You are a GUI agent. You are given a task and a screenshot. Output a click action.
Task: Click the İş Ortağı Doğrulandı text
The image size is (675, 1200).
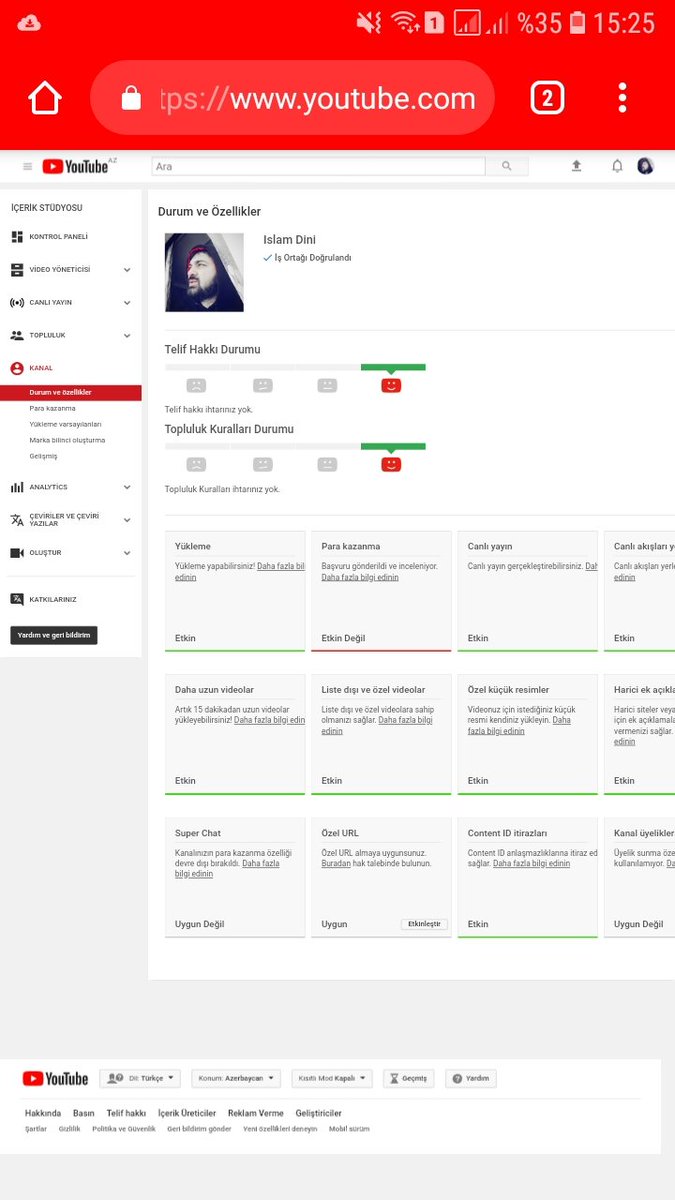(312, 258)
